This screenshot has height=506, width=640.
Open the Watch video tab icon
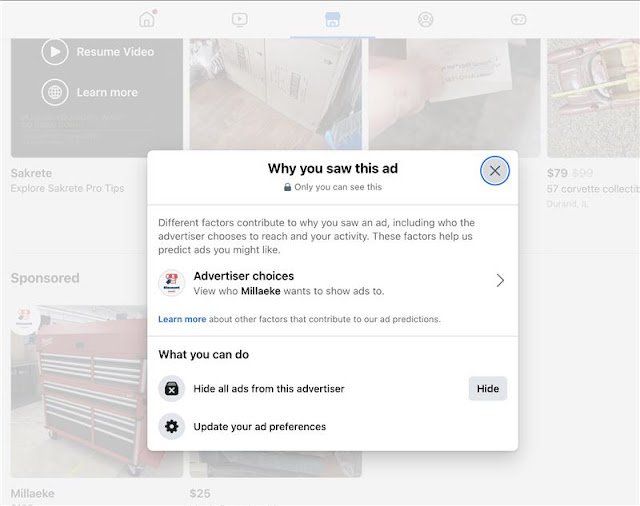239,18
